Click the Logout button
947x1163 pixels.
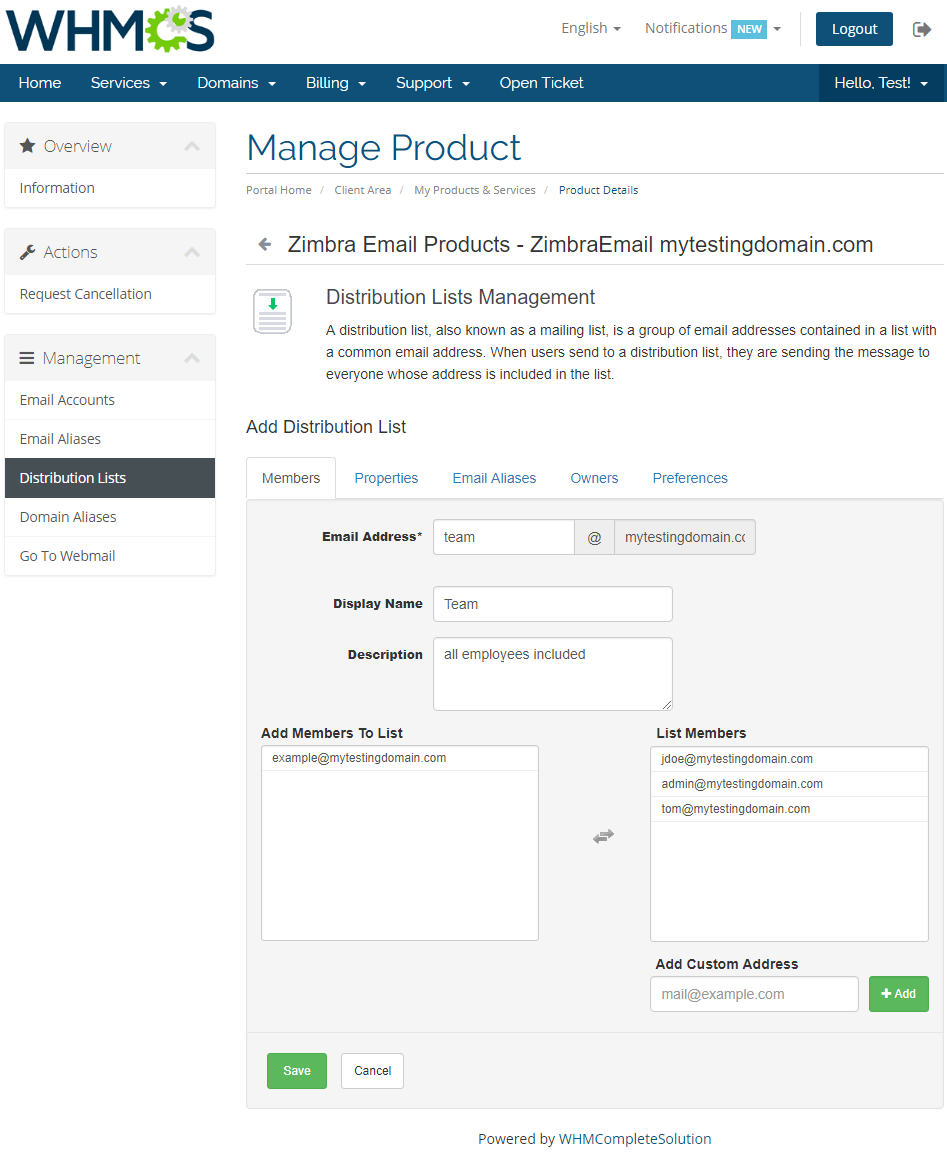coord(854,29)
